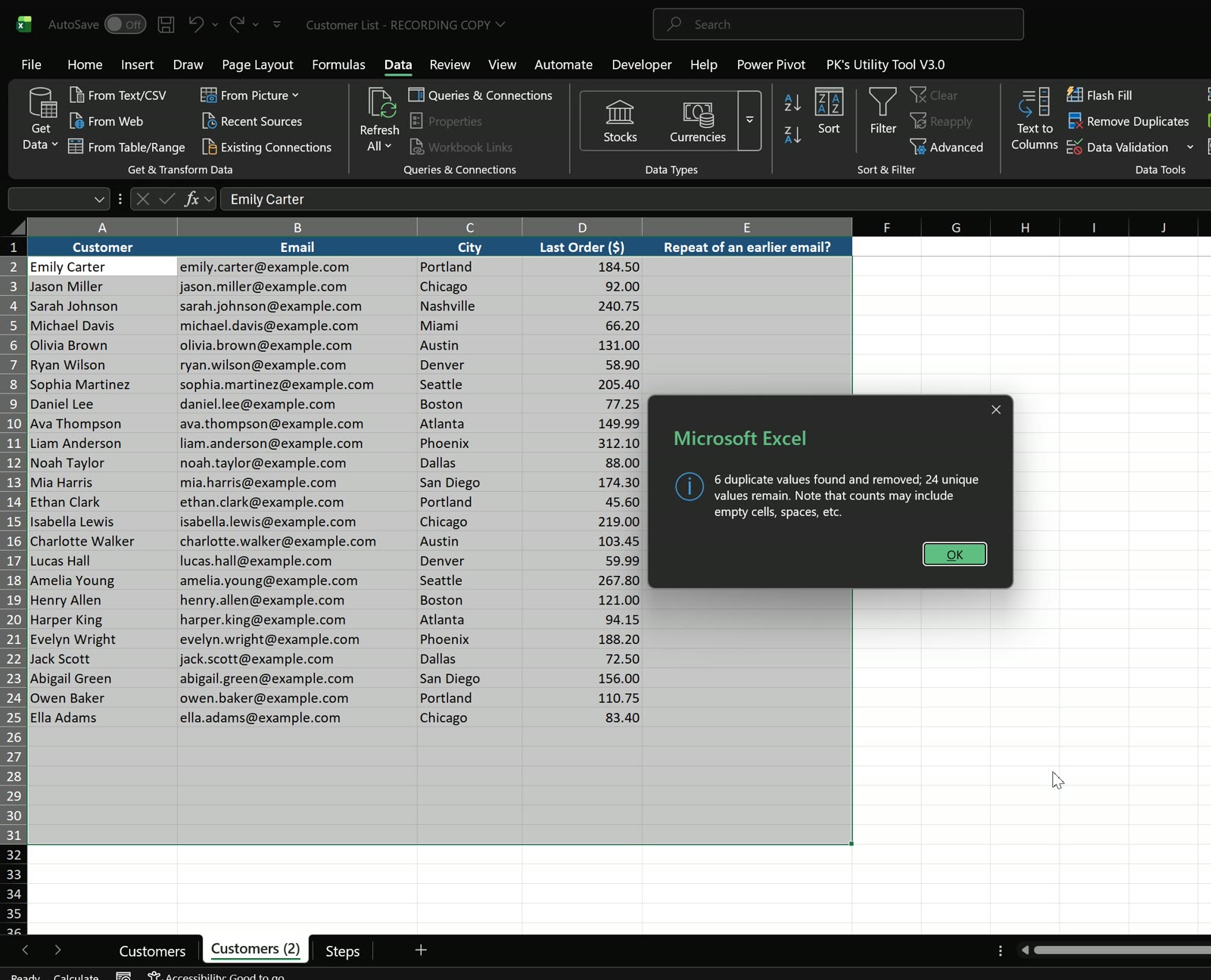This screenshot has height=980, width=1211.
Task: Import data From Web
Action: [x=106, y=121]
